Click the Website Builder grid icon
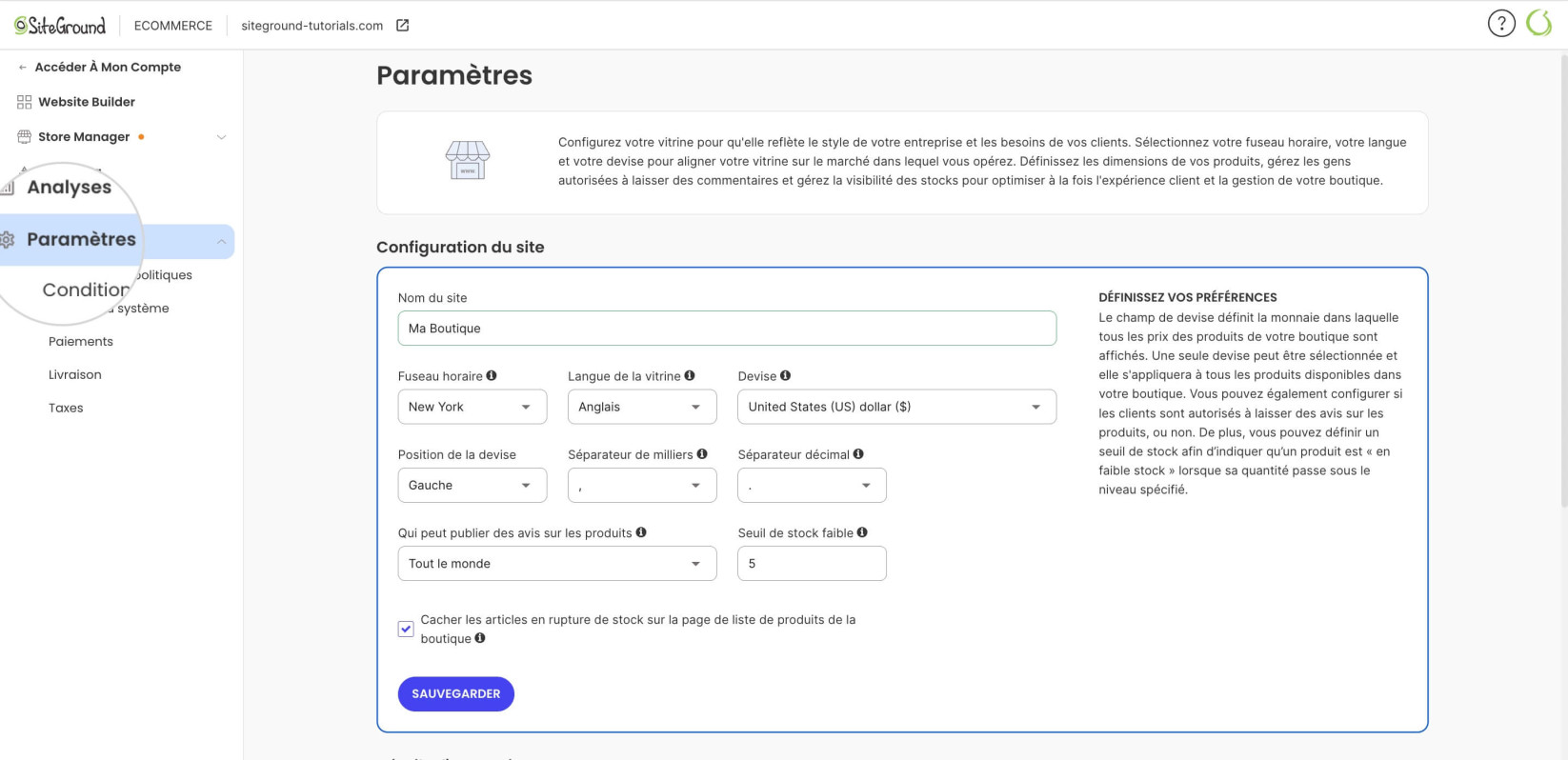The height and width of the screenshot is (760, 1568). tap(25, 102)
